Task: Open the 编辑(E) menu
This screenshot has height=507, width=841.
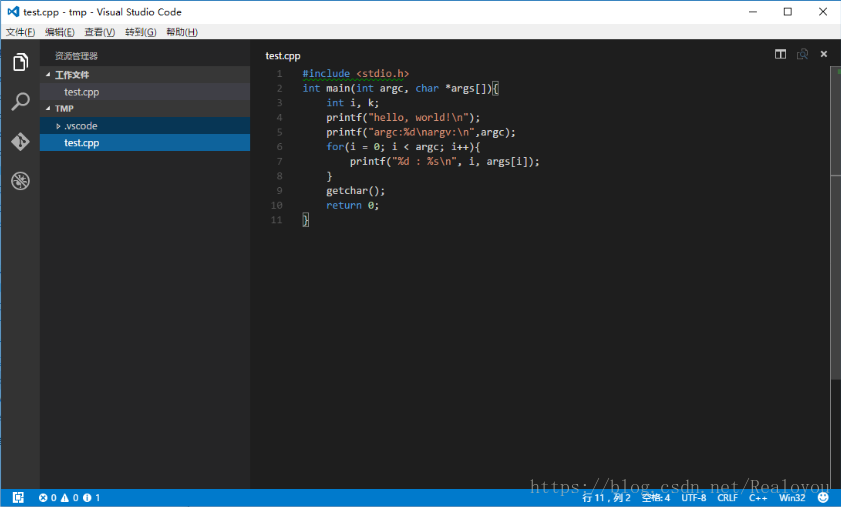Action: point(60,32)
